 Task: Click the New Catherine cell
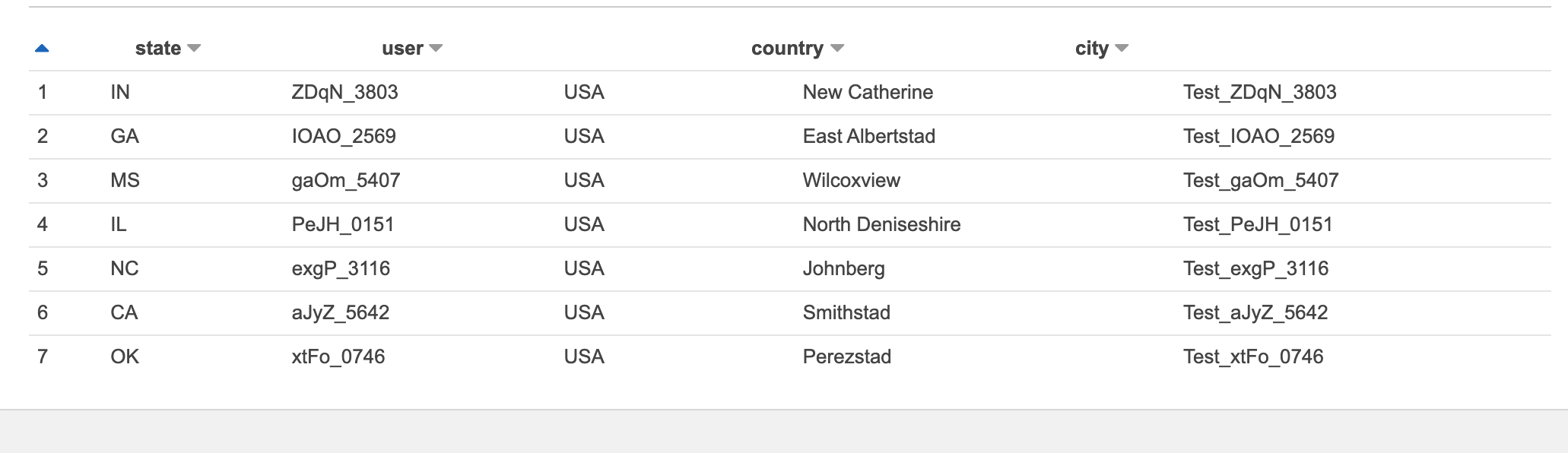click(868, 93)
